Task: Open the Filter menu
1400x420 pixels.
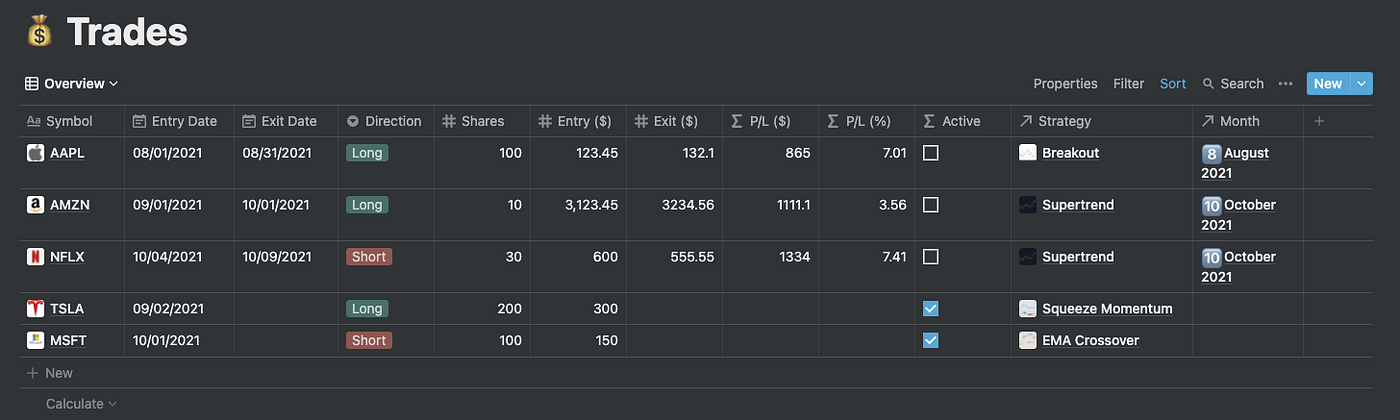Action: click(1128, 84)
